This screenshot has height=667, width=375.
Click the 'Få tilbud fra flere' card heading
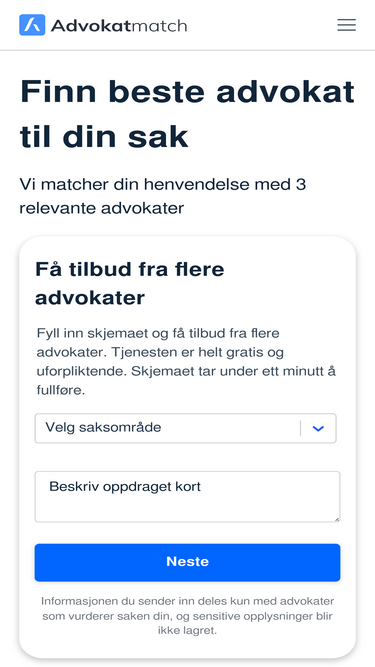click(x=130, y=270)
